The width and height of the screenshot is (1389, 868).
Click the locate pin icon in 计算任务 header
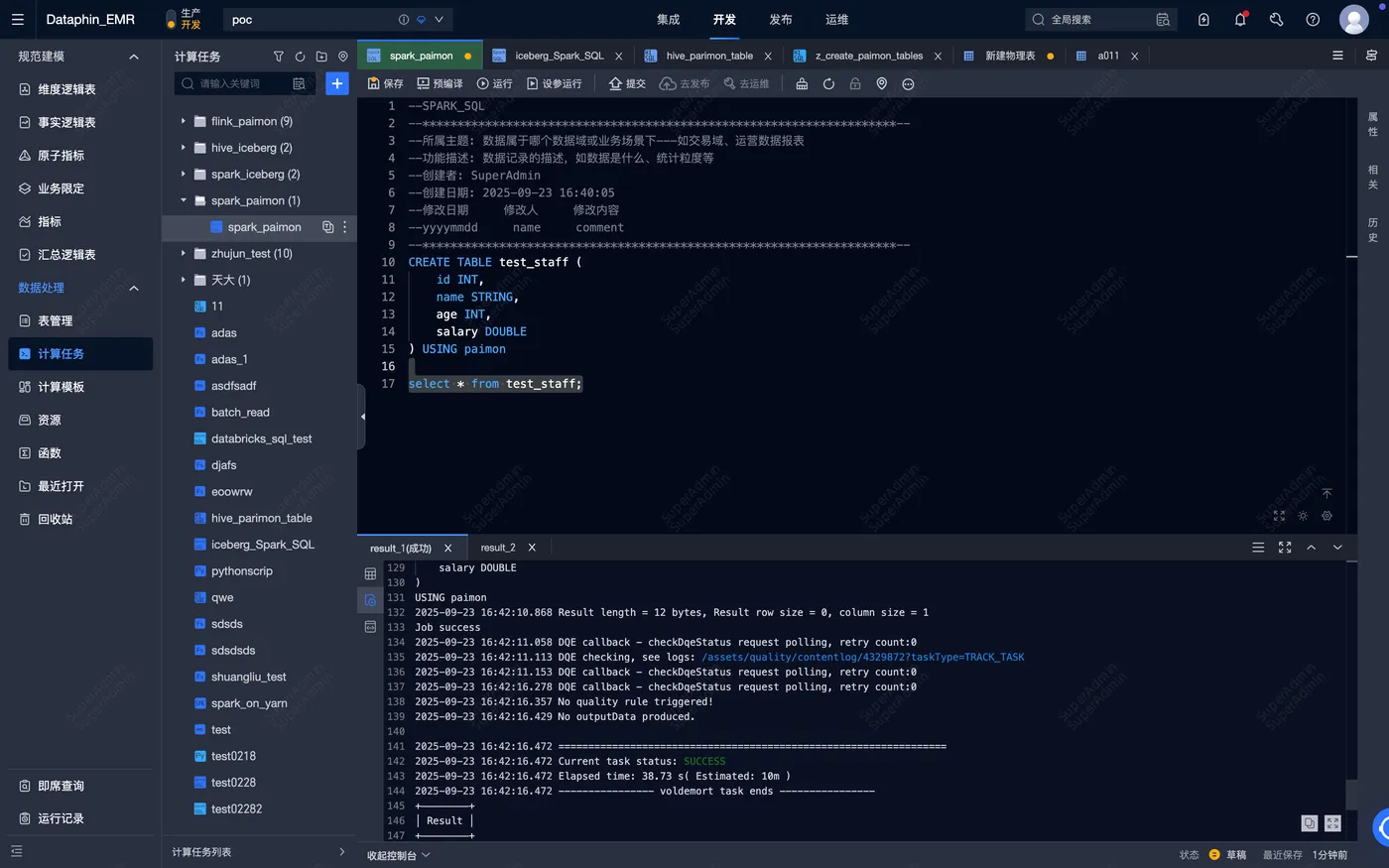[x=343, y=57]
